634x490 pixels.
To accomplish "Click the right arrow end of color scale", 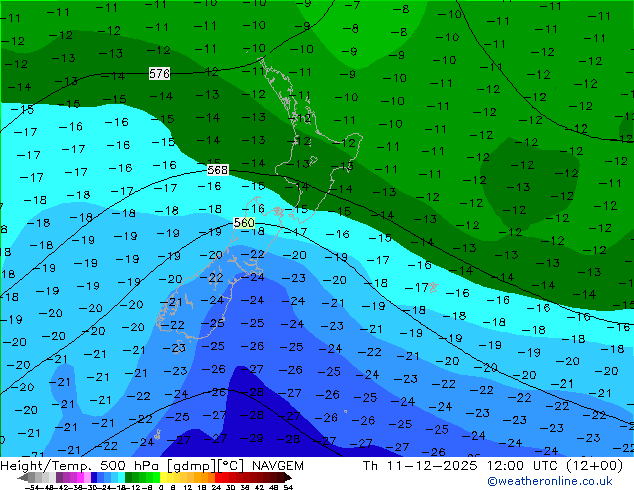I will tap(288, 477).
